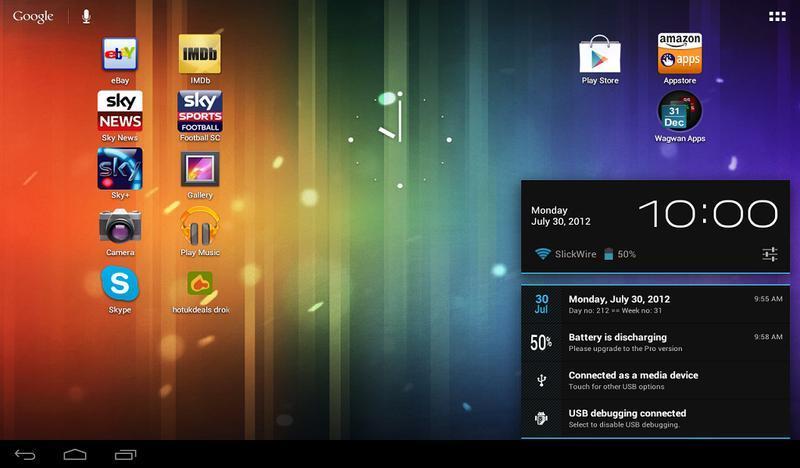Open quick settings sliders icon
This screenshot has width=800, height=468.
(x=769, y=254)
